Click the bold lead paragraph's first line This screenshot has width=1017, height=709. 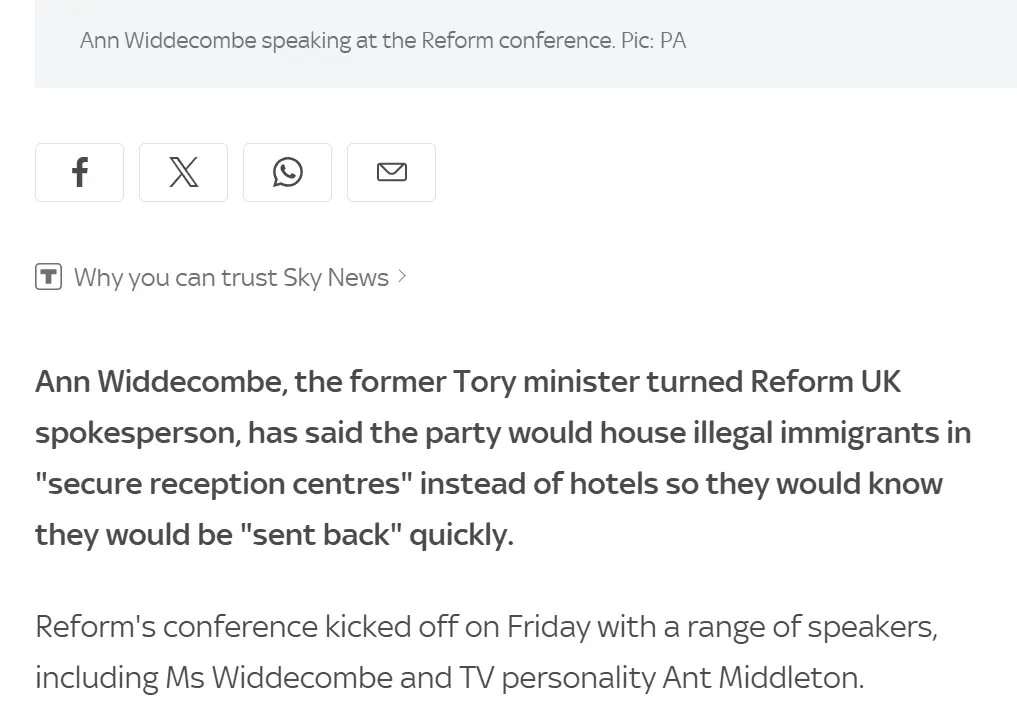468,381
